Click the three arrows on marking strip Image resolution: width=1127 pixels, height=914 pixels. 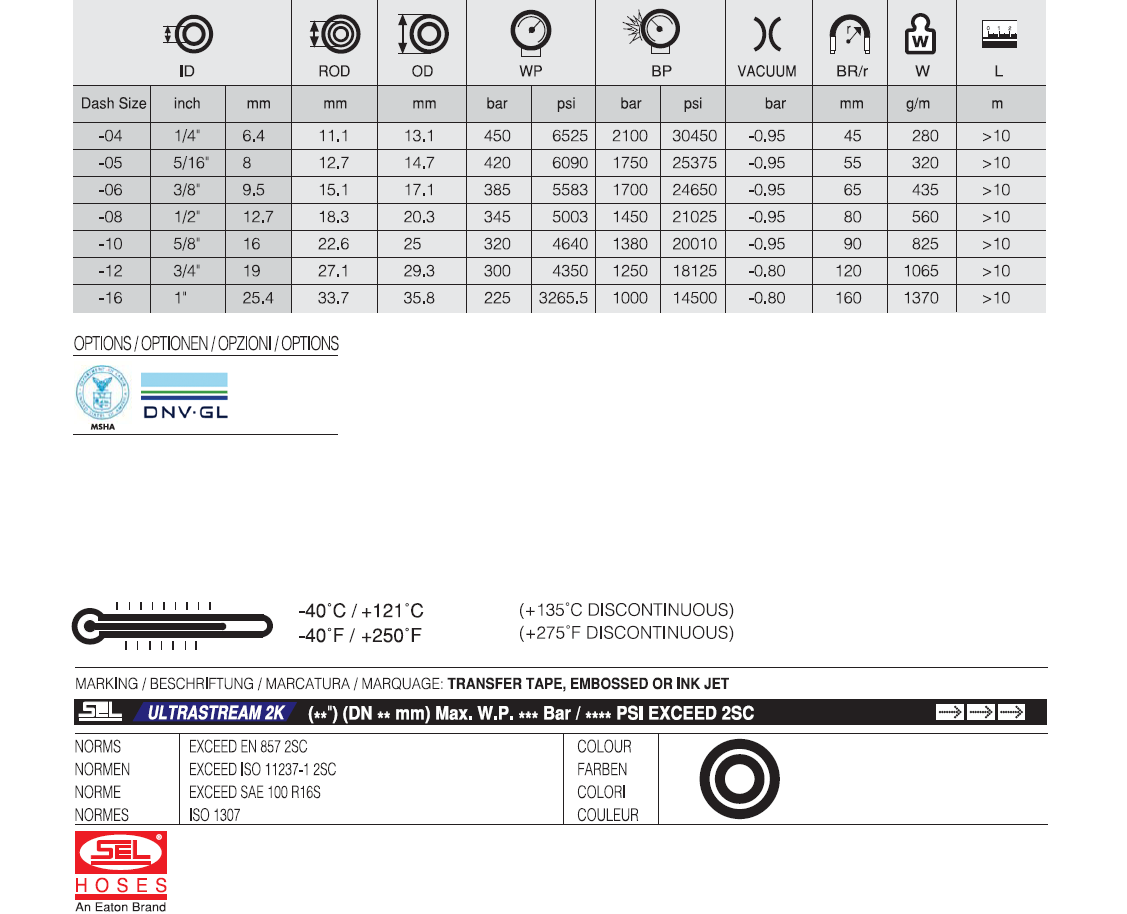[979, 712]
